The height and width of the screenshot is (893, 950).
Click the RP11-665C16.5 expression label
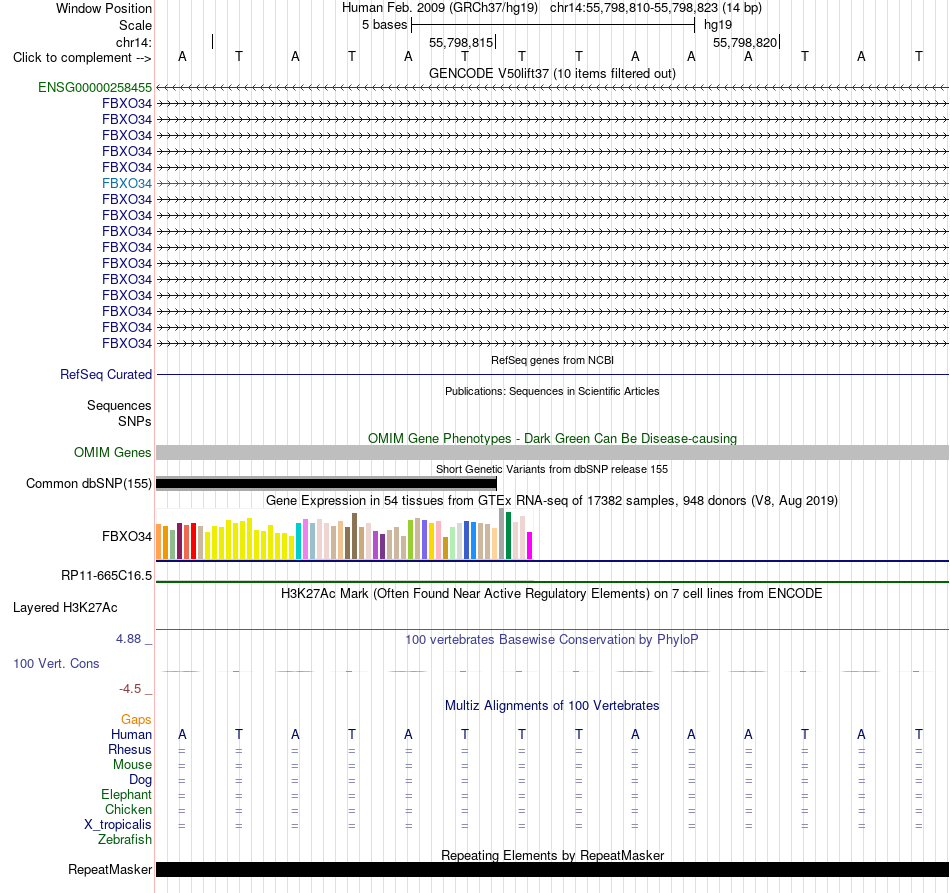(107, 576)
